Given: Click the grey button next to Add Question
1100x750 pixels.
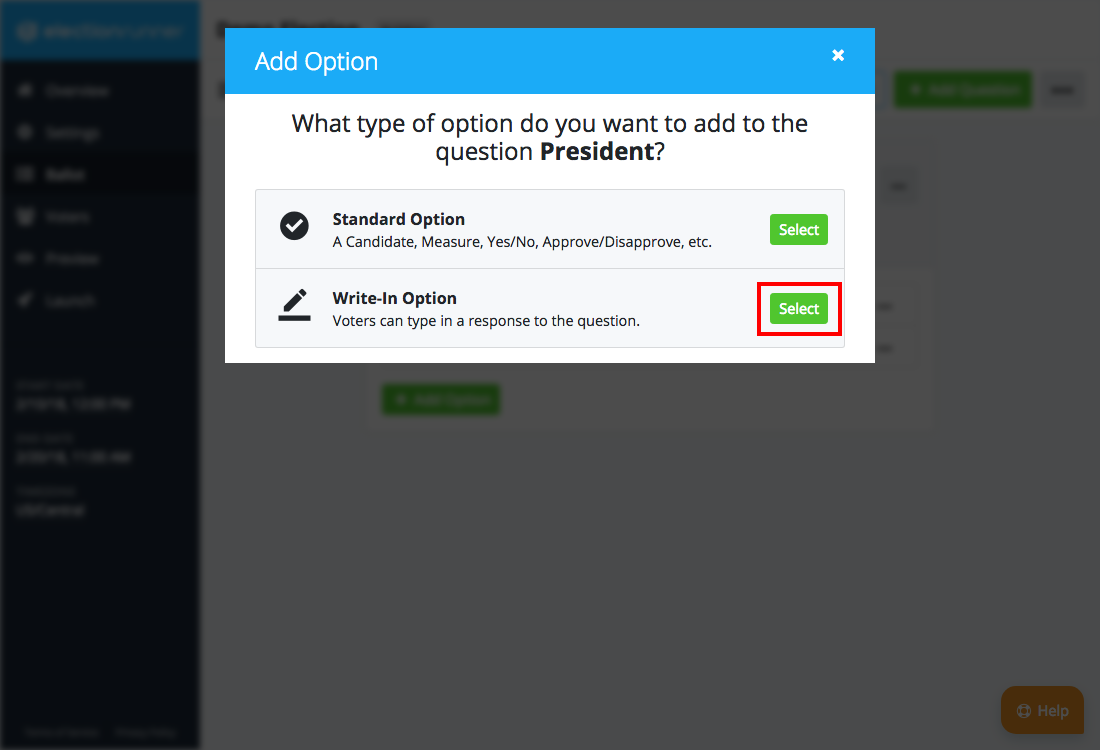Looking at the screenshot, I should [1062, 89].
